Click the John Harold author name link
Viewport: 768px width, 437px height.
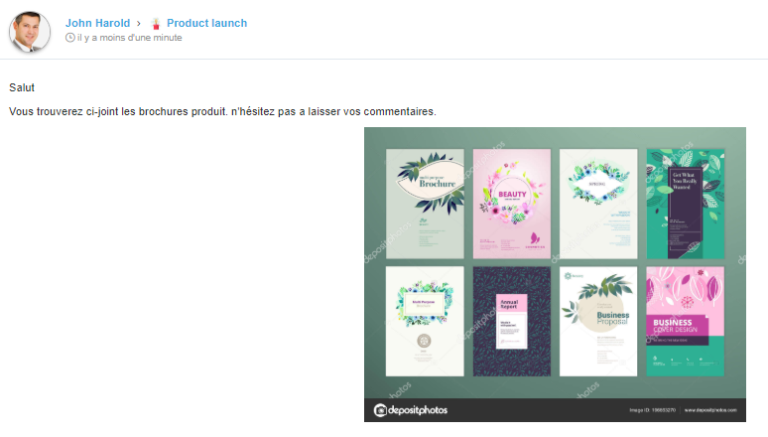point(97,23)
